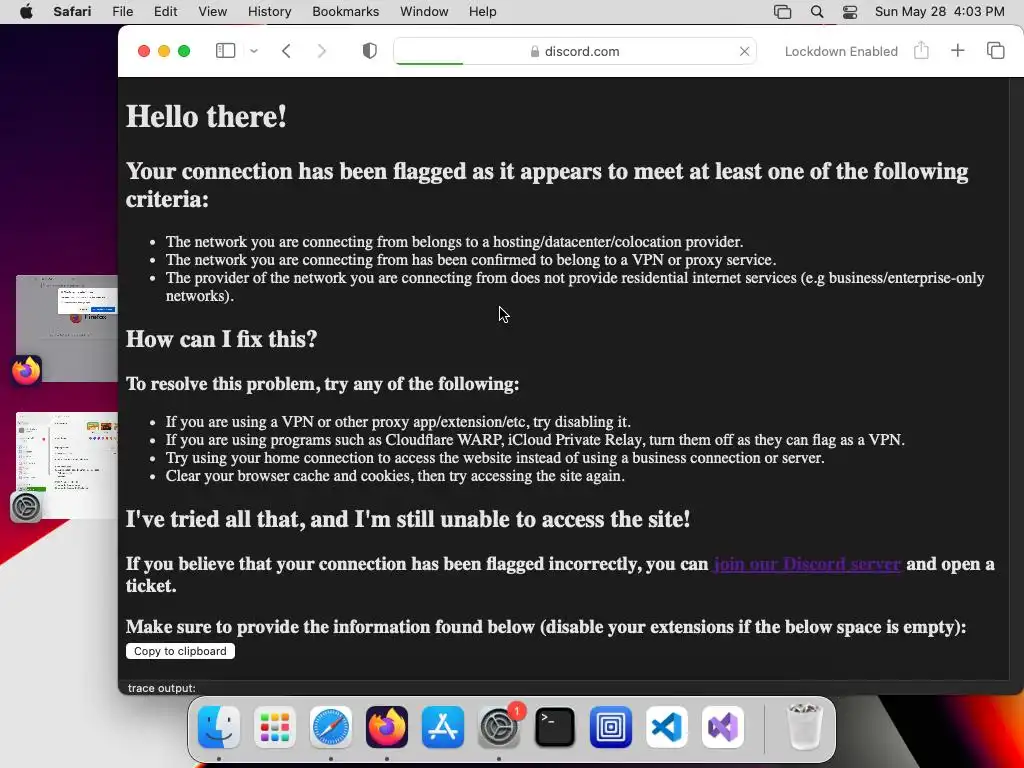Open App Store from the Dock
1024x768 pixels.
point(443,727)
